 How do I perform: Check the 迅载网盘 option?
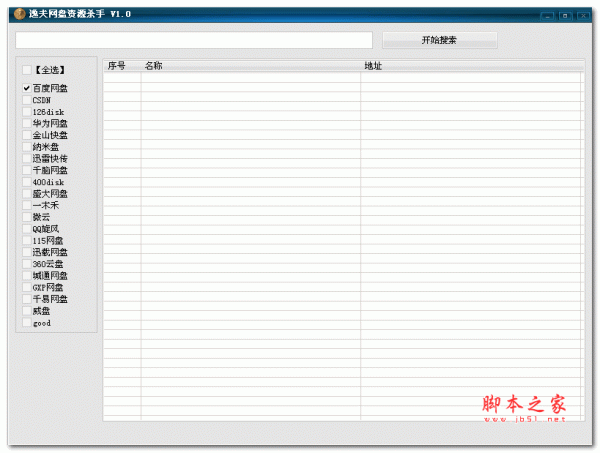(26, 252)
